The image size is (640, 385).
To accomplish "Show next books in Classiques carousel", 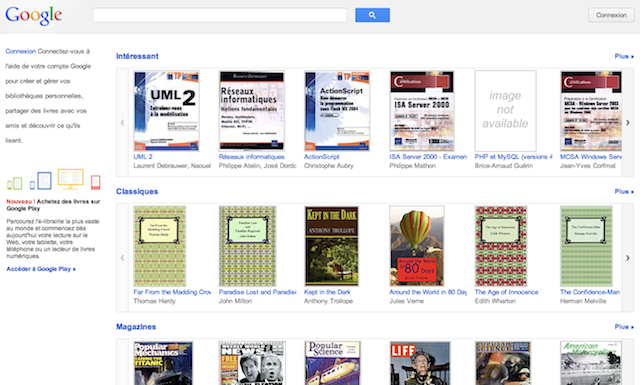I will tap(628, 258).
